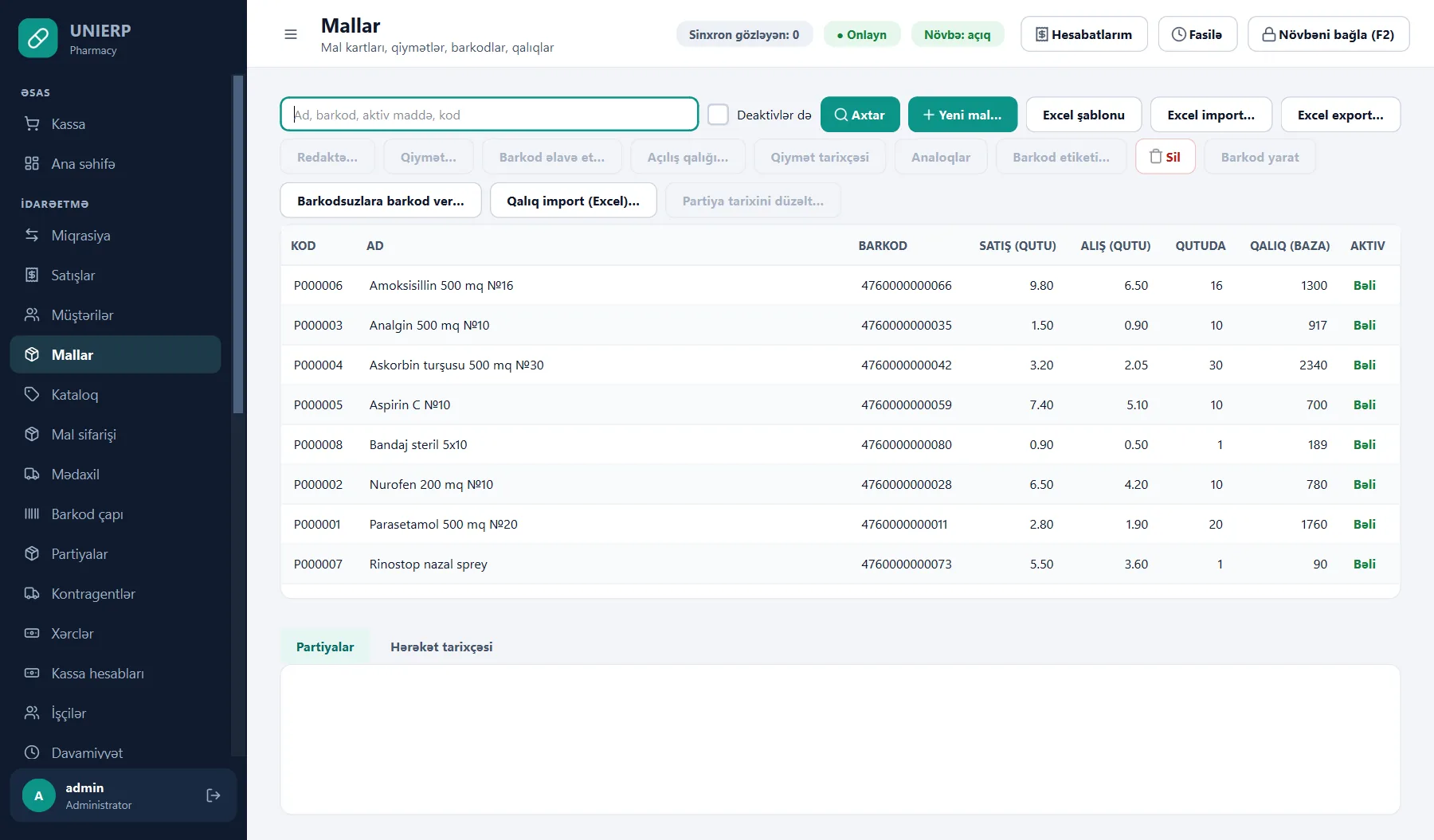The image size is (1434, 840).
Task: Open Miqrasiya via the swap-arrows icon
Action: tap(32, 236)
